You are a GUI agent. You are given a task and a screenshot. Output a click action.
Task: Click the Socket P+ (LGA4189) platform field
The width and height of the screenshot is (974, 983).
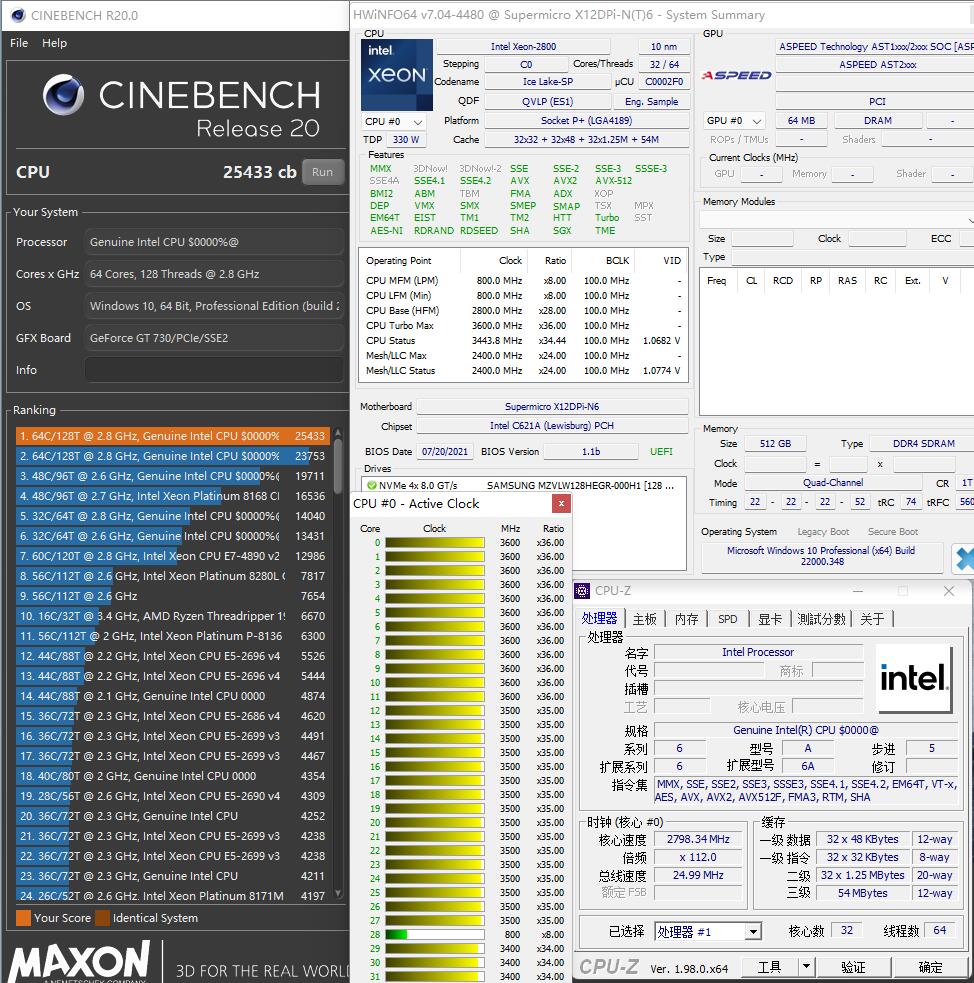[x=587, y=120]
